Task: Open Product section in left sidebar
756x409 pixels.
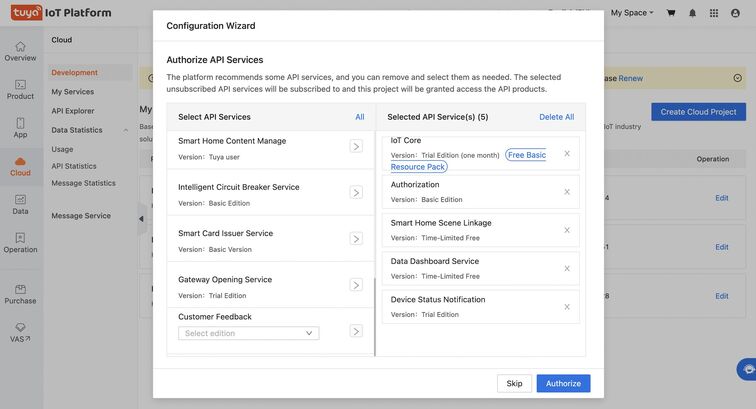Action: tap(20, 90)
